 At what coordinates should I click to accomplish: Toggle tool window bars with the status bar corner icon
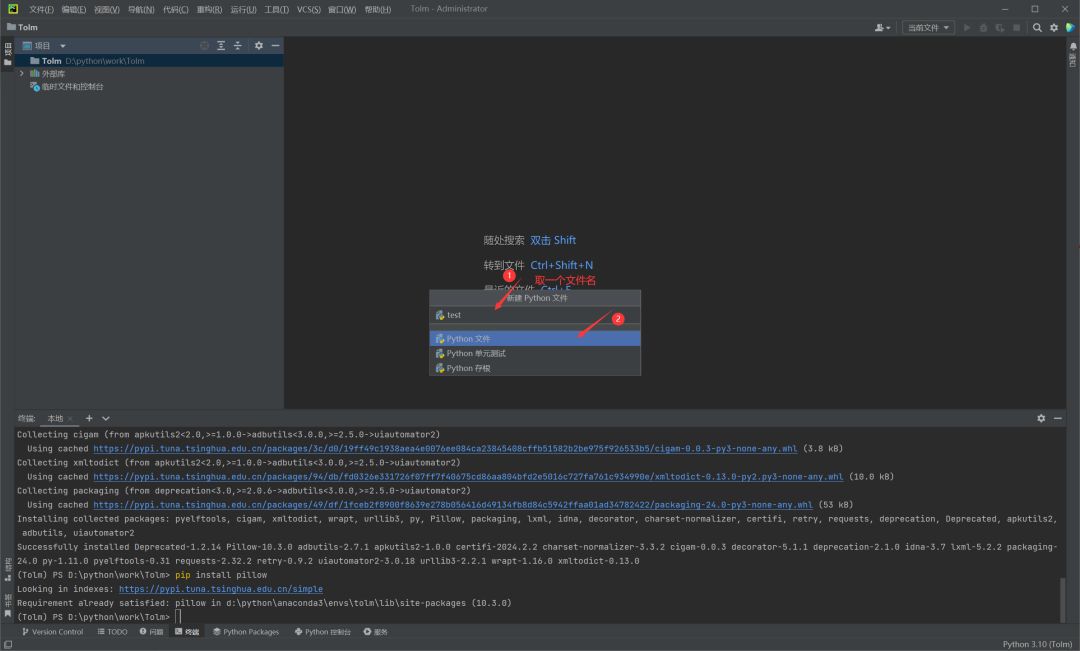click(8, 645)
